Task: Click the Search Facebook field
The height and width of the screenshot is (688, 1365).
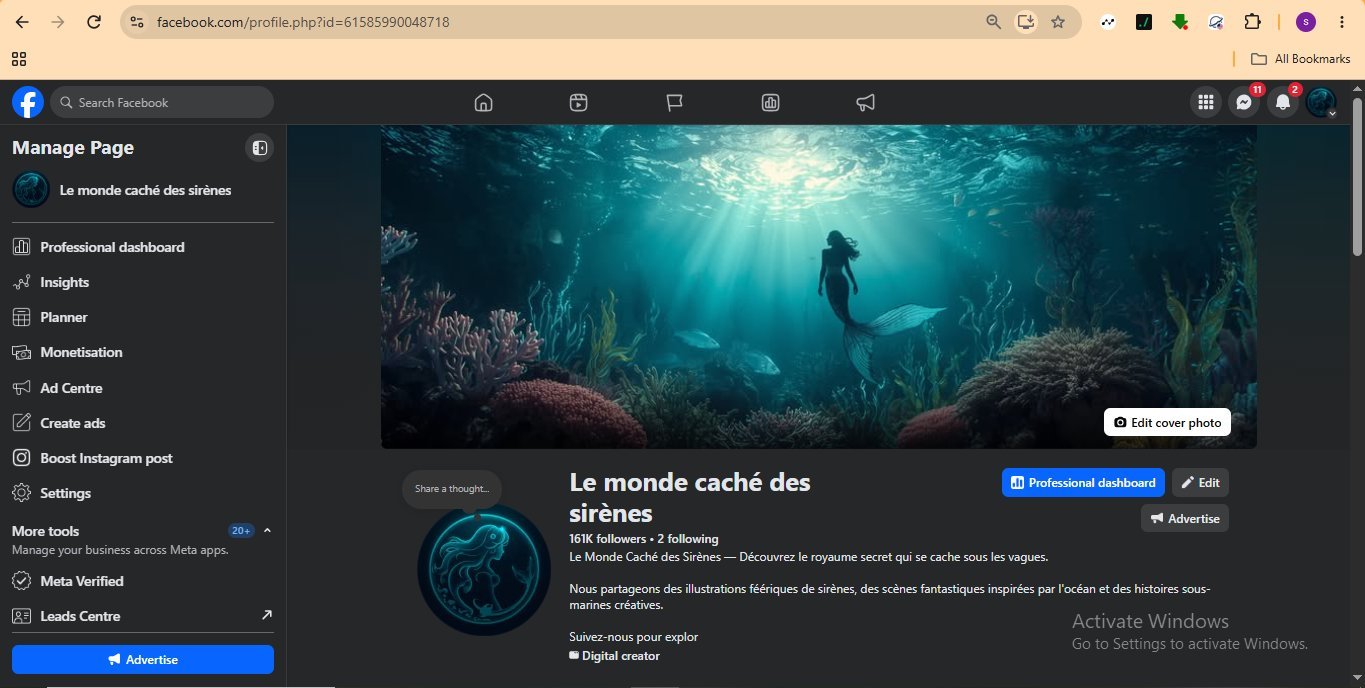Action: coord(162,102)
